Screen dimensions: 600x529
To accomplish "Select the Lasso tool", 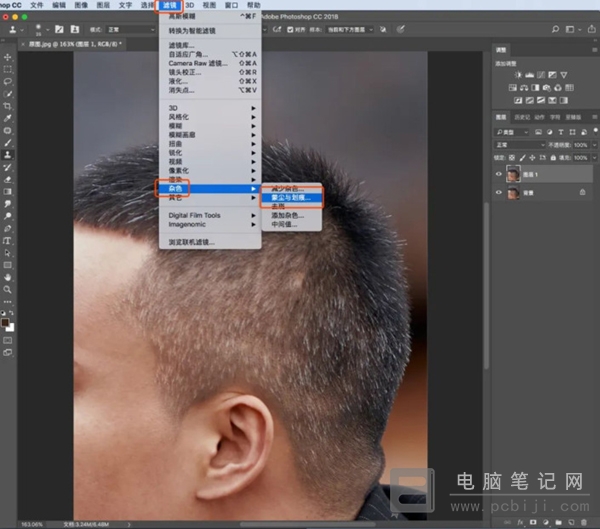I will (7, 82).
